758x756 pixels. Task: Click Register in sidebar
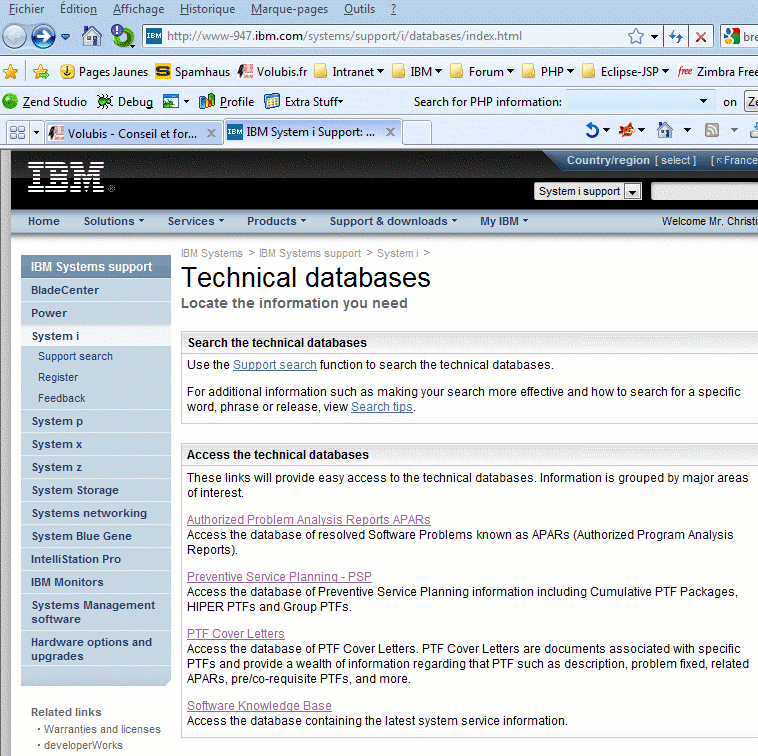click(x=58, y=377)
